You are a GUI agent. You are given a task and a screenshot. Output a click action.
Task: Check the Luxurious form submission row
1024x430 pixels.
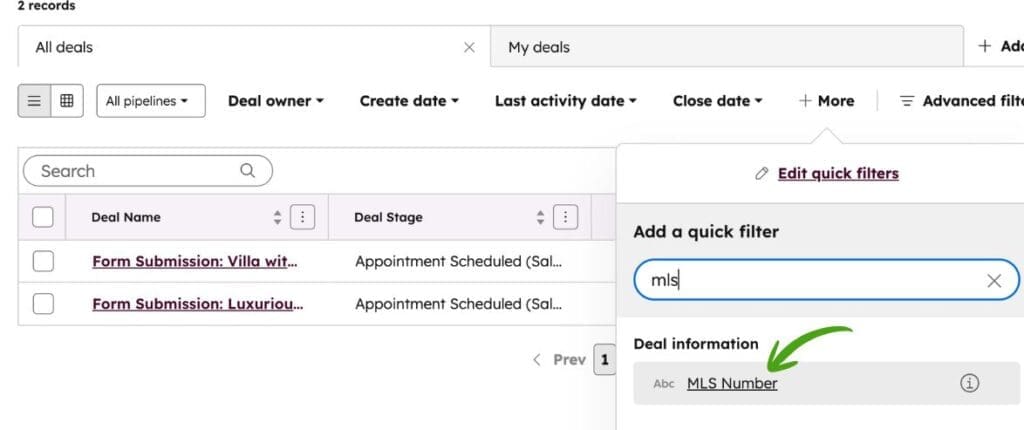click(x=43, y=304)
